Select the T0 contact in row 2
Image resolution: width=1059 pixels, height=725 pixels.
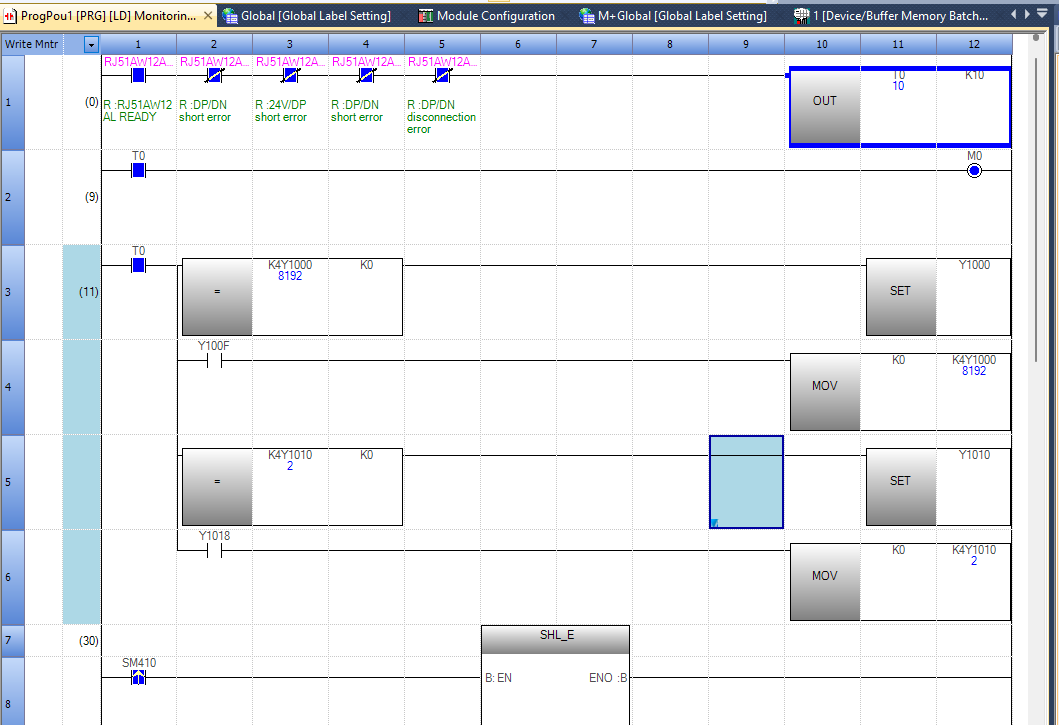(138, 171)
